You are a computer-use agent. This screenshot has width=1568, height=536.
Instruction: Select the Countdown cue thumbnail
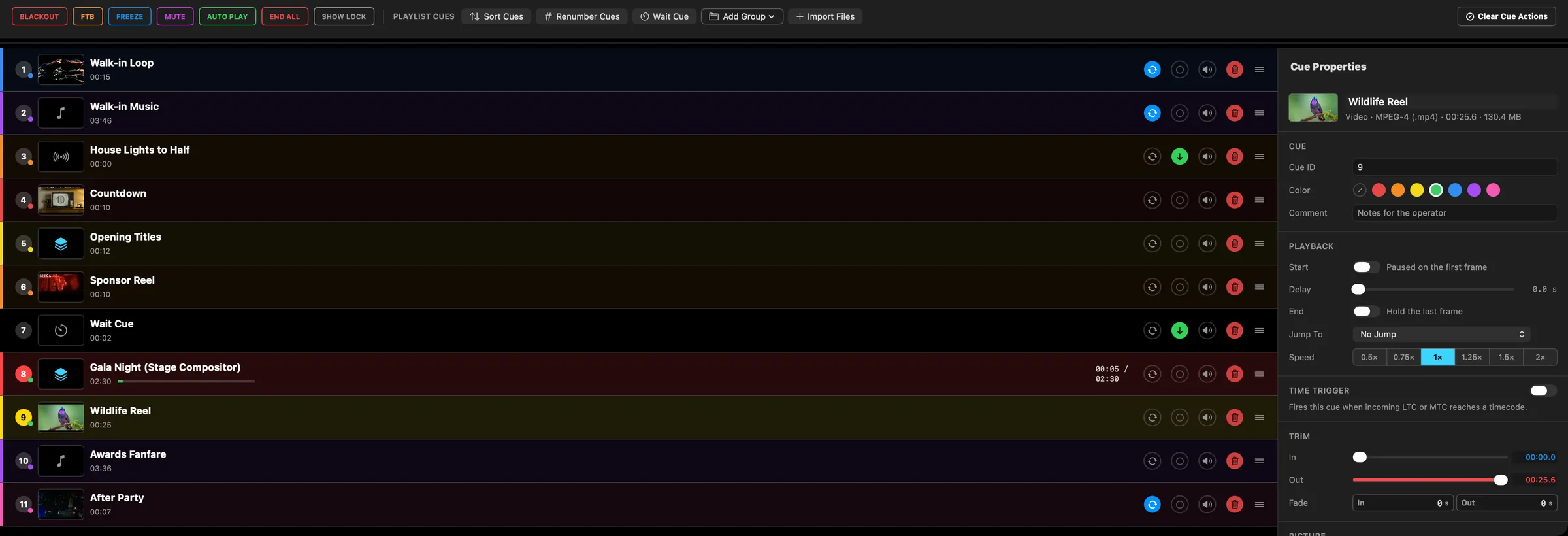(x=61, y=200)
